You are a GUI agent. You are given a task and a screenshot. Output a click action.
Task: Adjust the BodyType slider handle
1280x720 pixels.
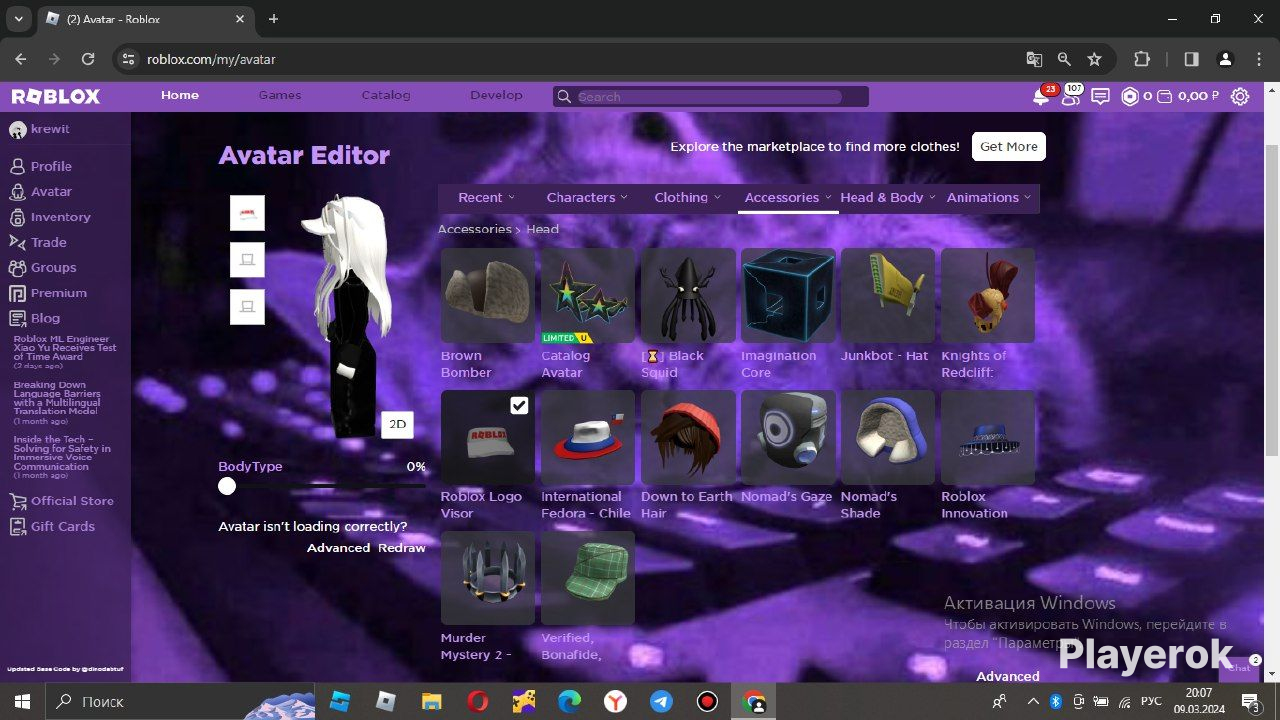click(x=227, y=486)
